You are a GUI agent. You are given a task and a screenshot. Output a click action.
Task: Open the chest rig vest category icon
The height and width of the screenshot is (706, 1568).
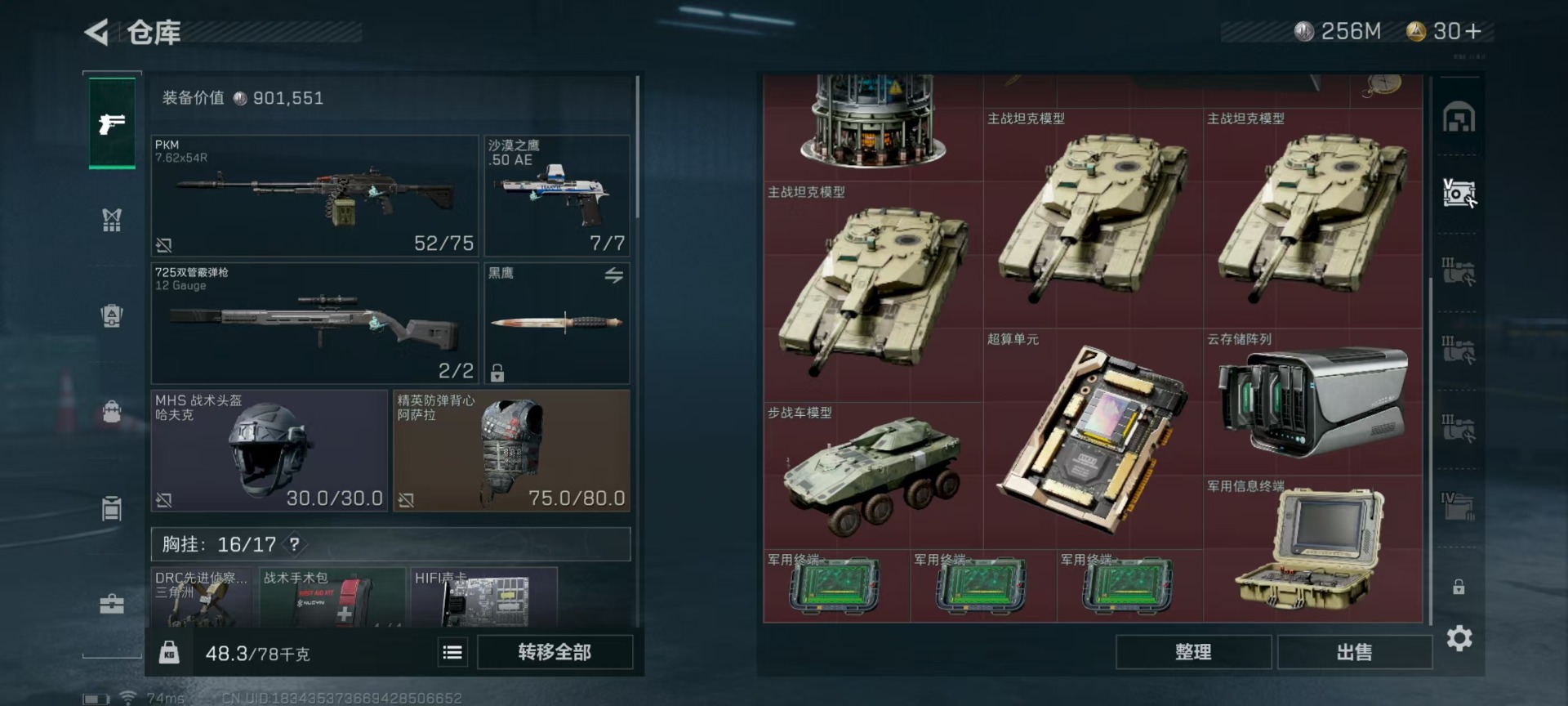tap(112, 220)
